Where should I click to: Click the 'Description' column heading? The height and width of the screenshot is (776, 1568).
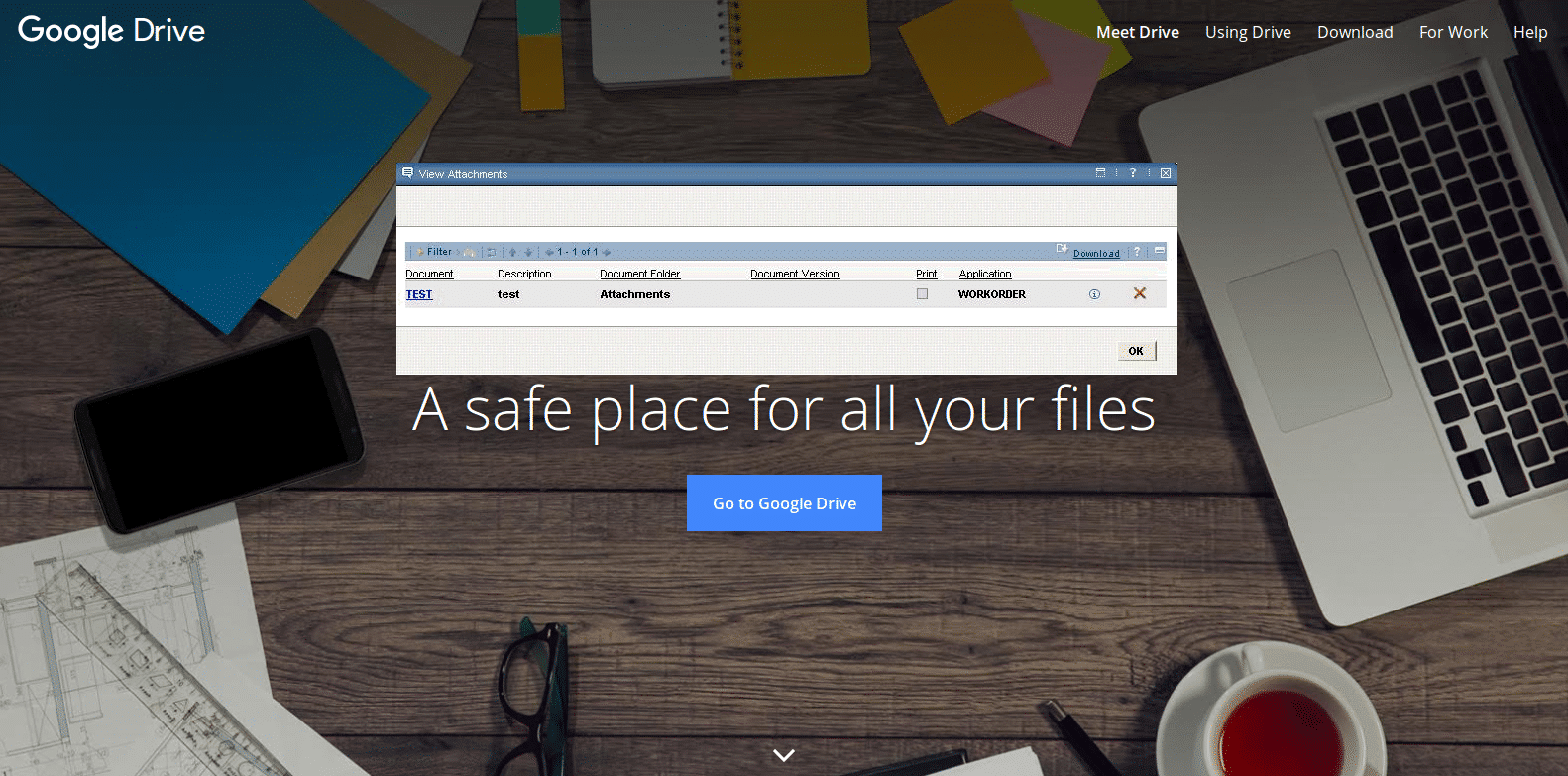[524, 274]
